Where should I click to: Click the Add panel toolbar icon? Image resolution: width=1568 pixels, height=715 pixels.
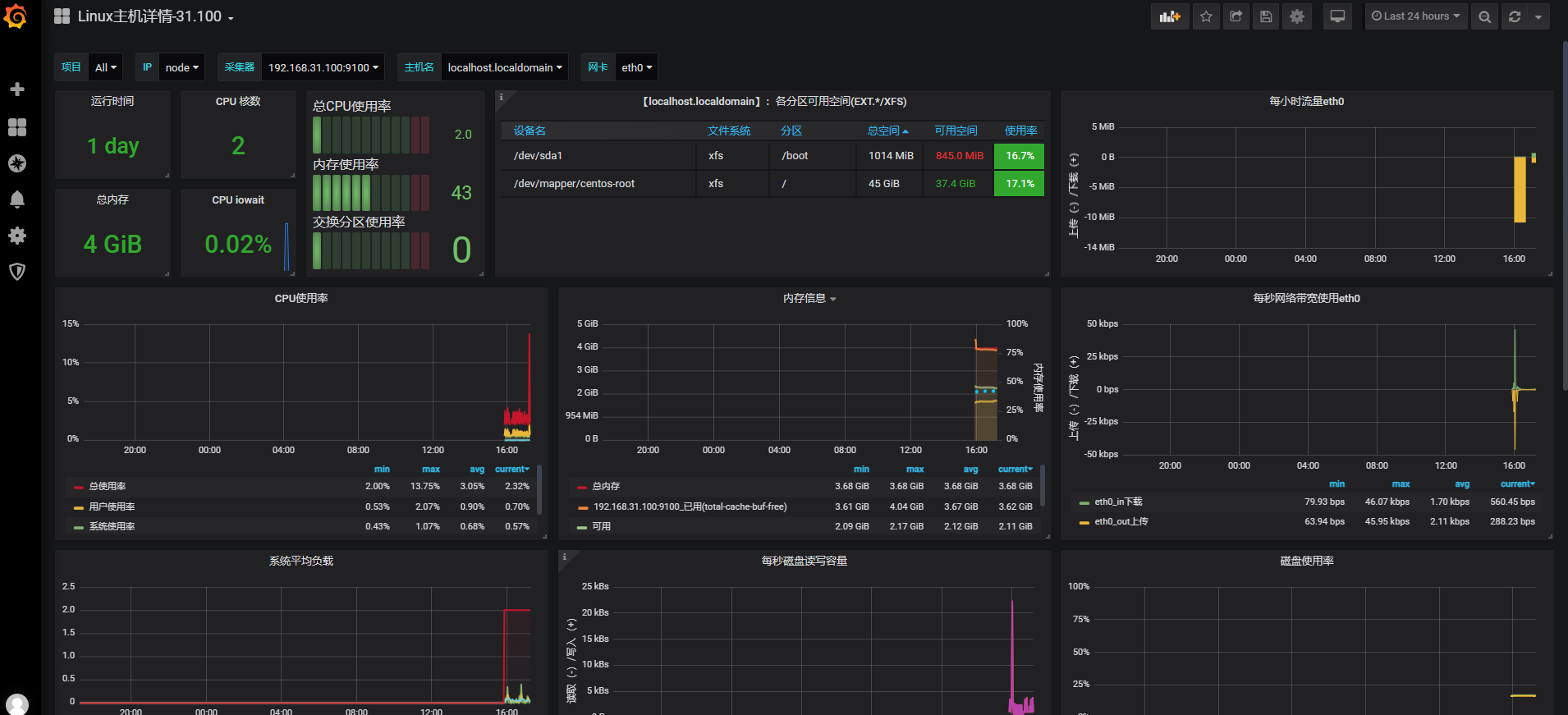pyautogui.click(x=1170, y=16)
